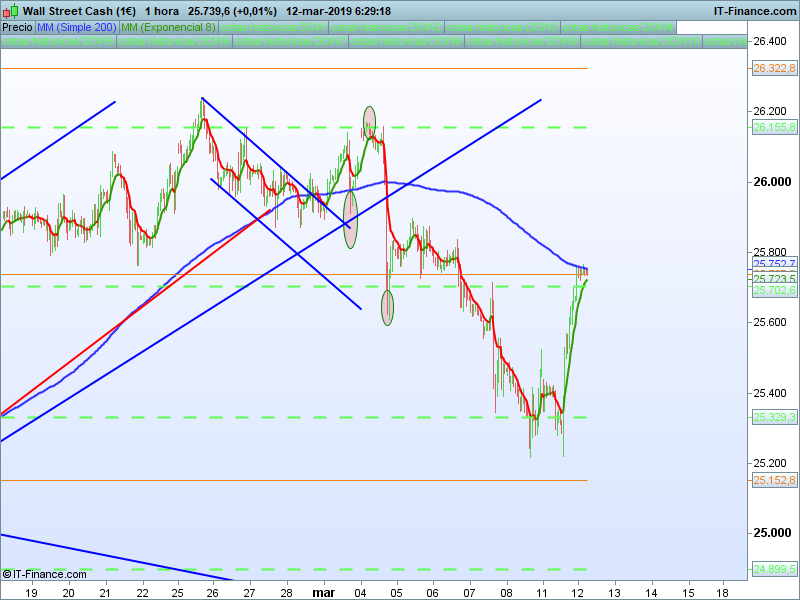This screenshot has height=600, width=800.
Task: Click the blue 25.752,7 moving average label
Action: [774, 263]
